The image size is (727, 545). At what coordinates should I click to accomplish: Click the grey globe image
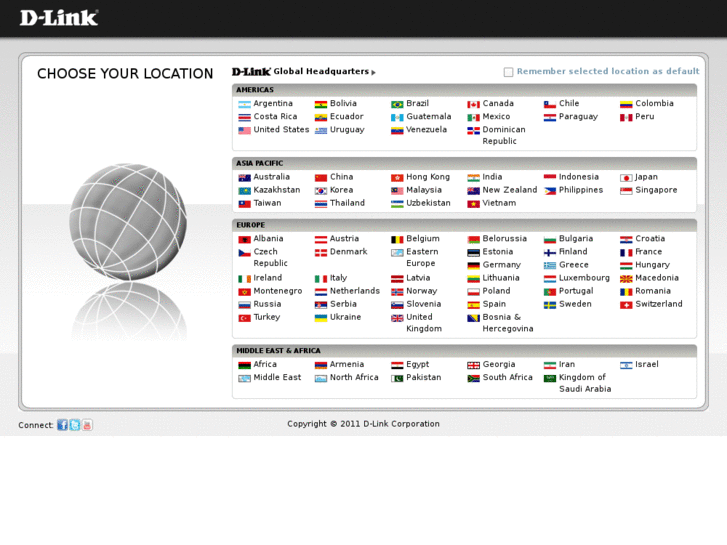[x=128, y=222]
